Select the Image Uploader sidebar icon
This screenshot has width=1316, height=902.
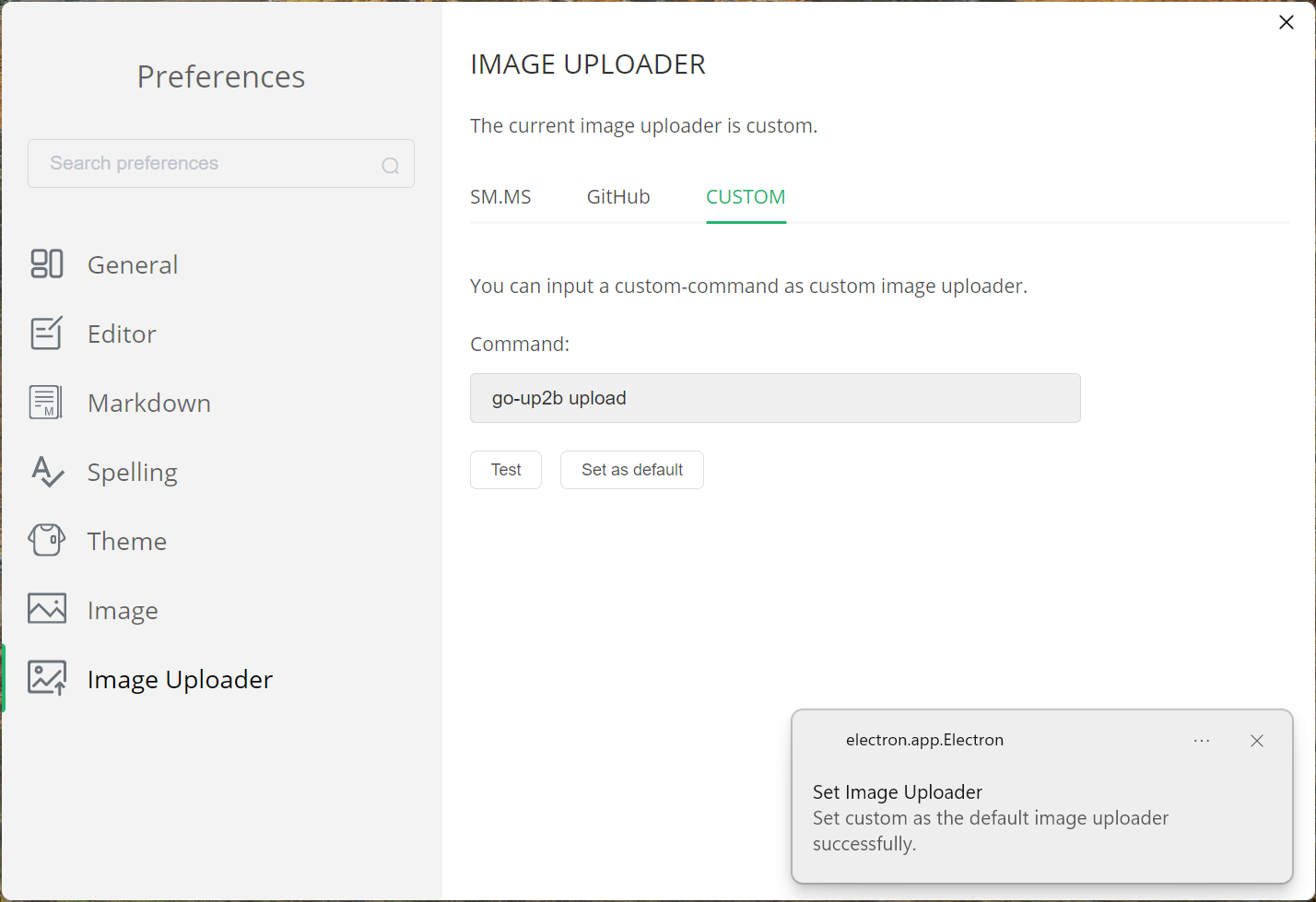(46, 678)
